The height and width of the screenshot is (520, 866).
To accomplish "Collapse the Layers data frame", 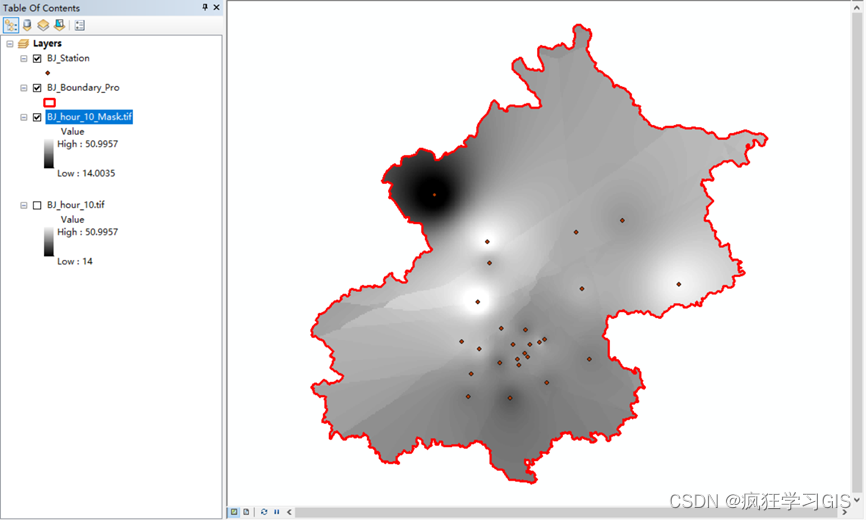I will pyautogui.click(x=10, y=44).
